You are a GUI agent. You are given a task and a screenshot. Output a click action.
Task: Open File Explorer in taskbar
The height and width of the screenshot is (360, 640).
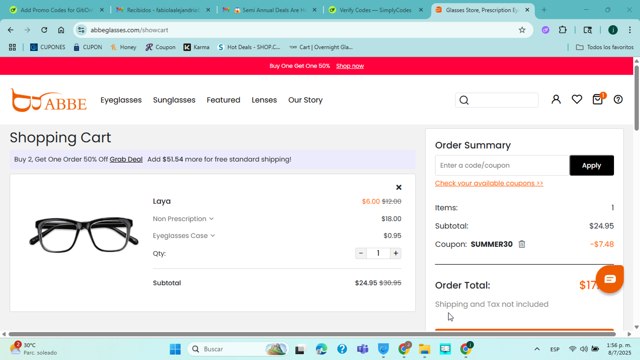424,349
